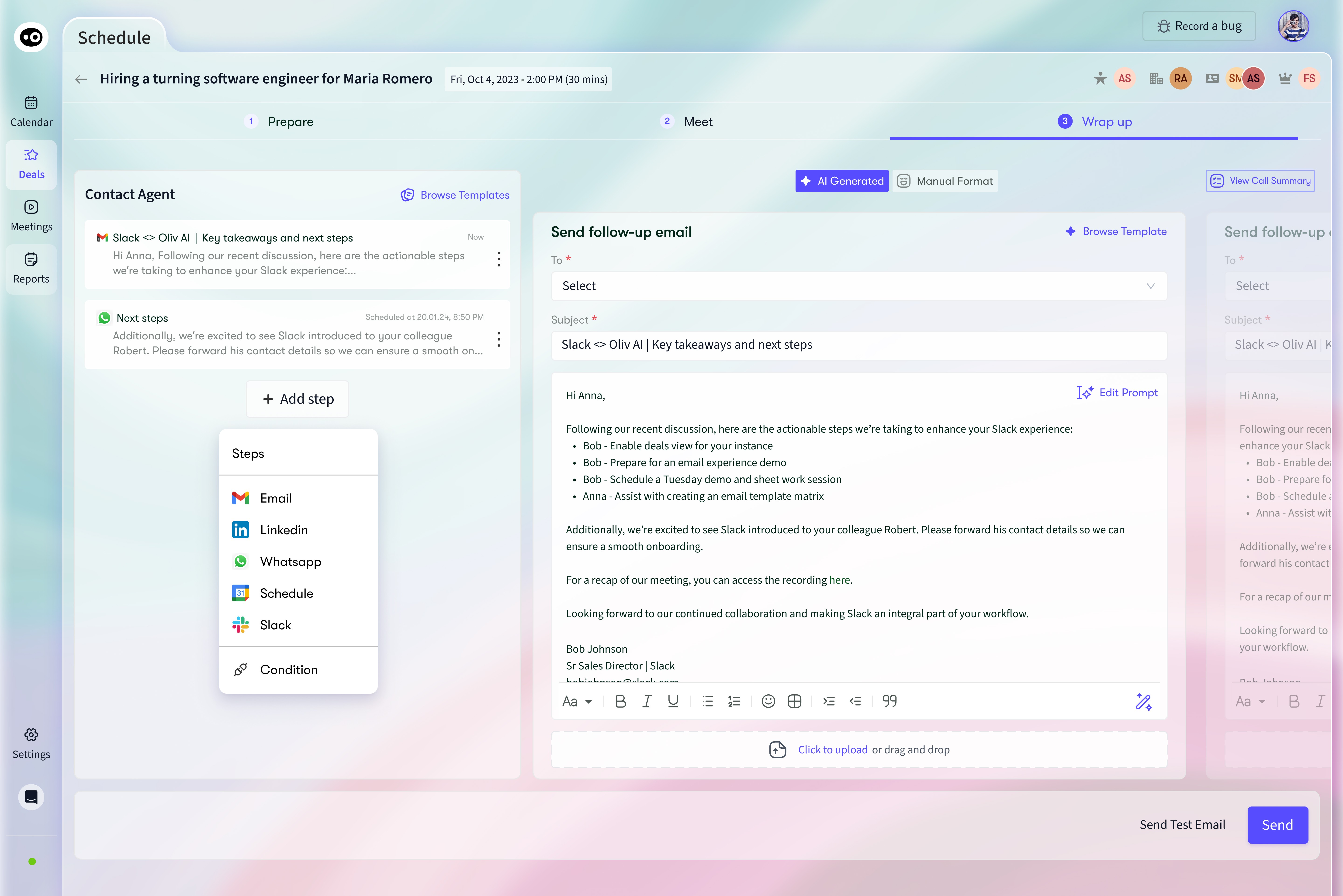This screenshot has width=1343, height=896.
Task: Click the meeting date and time badge
Action: coord(529,79)
